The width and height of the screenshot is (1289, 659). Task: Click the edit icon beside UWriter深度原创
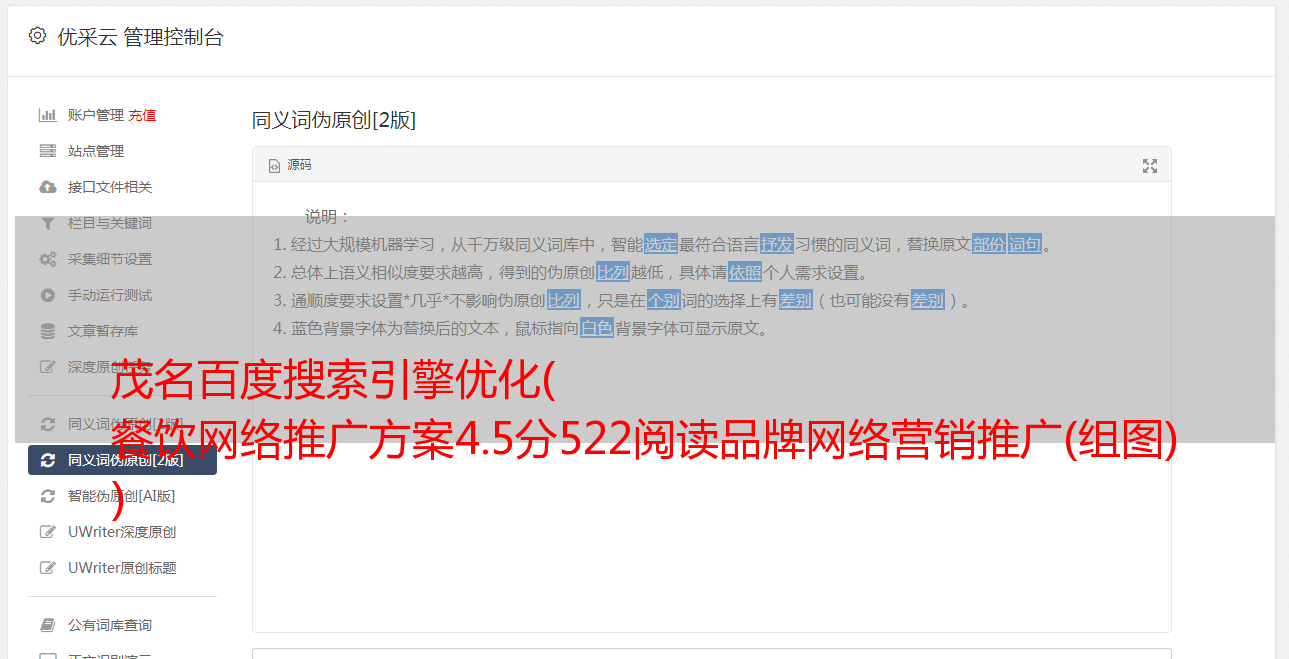[x=47, y=532]
